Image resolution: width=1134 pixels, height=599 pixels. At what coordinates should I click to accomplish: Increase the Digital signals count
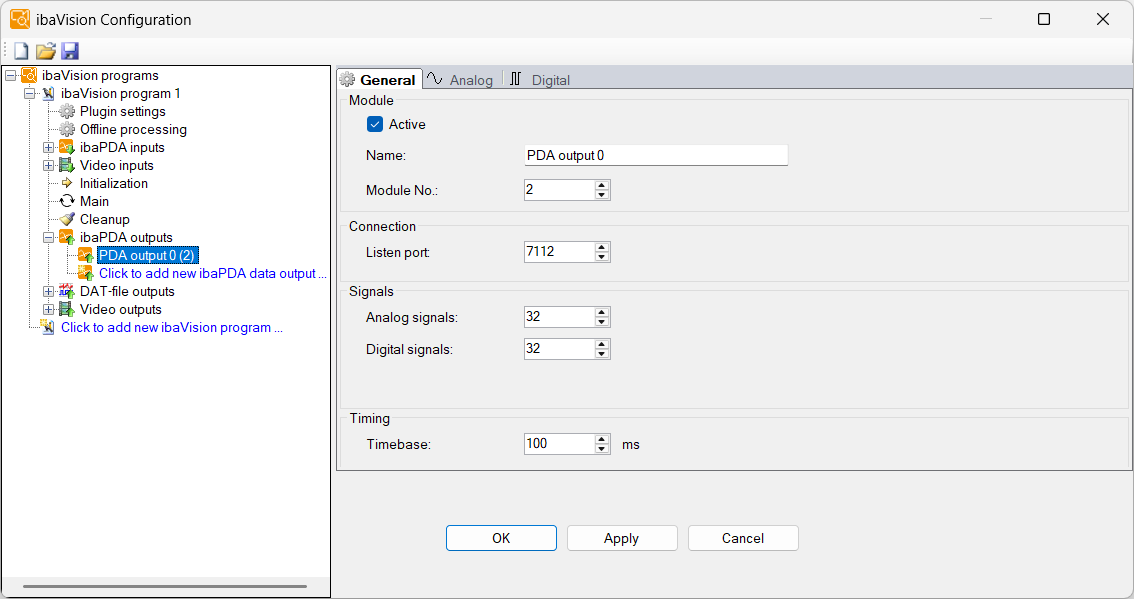click(x=602, y=344)
